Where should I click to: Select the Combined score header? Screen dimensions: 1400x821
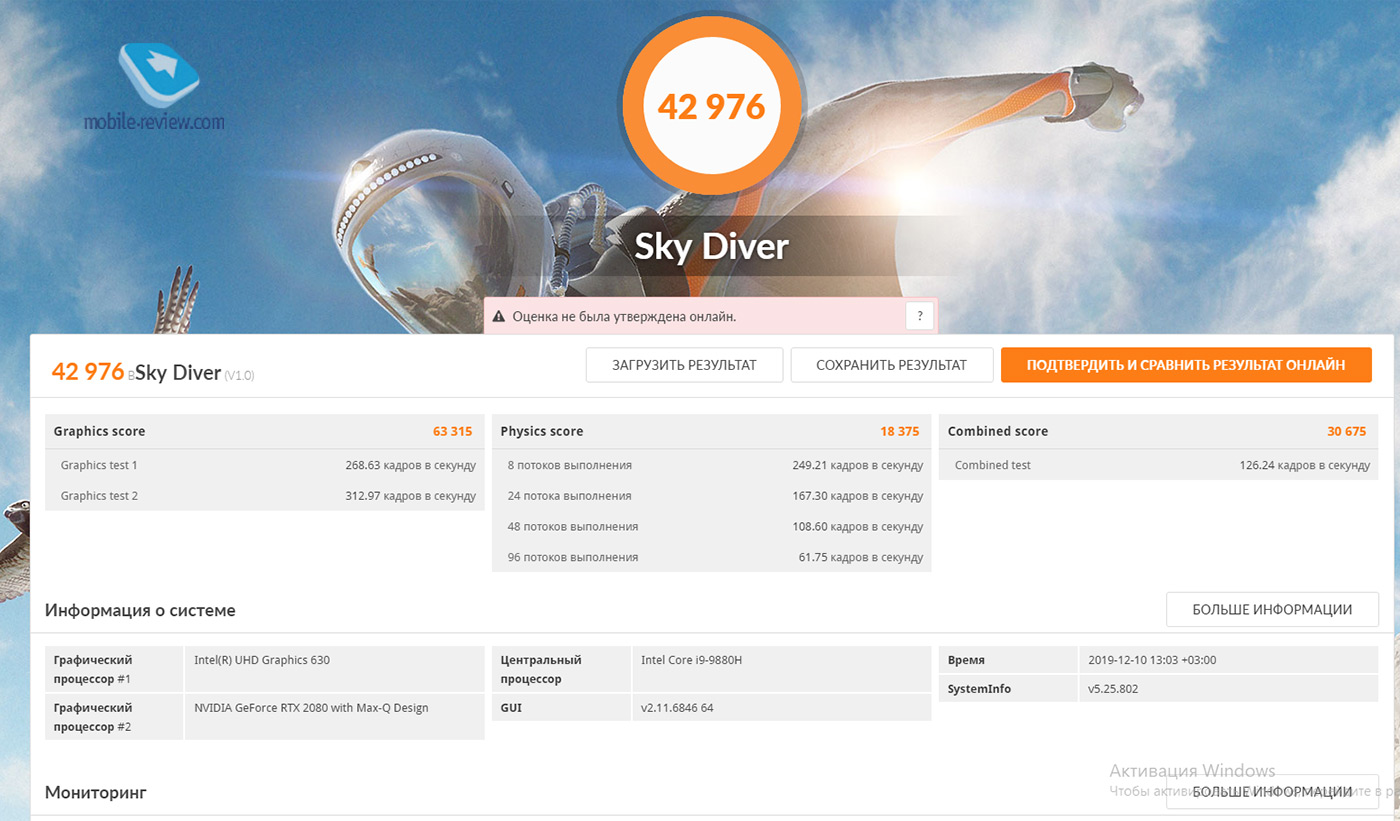(1157, 431)
